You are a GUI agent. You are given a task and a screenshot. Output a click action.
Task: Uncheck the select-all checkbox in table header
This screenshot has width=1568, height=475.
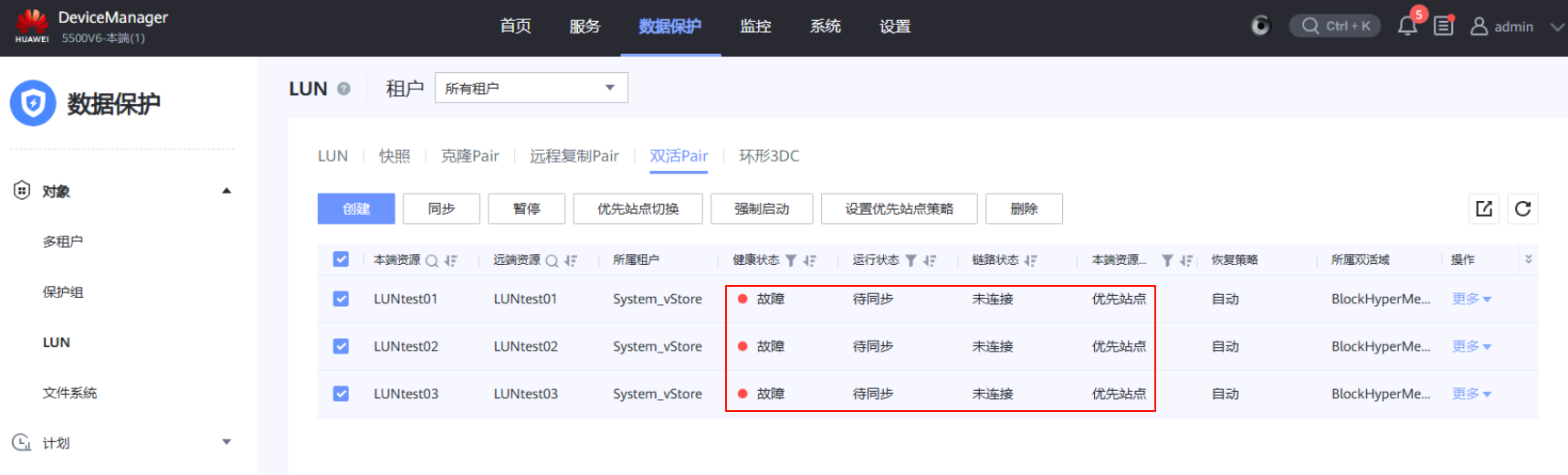point(341,259)
